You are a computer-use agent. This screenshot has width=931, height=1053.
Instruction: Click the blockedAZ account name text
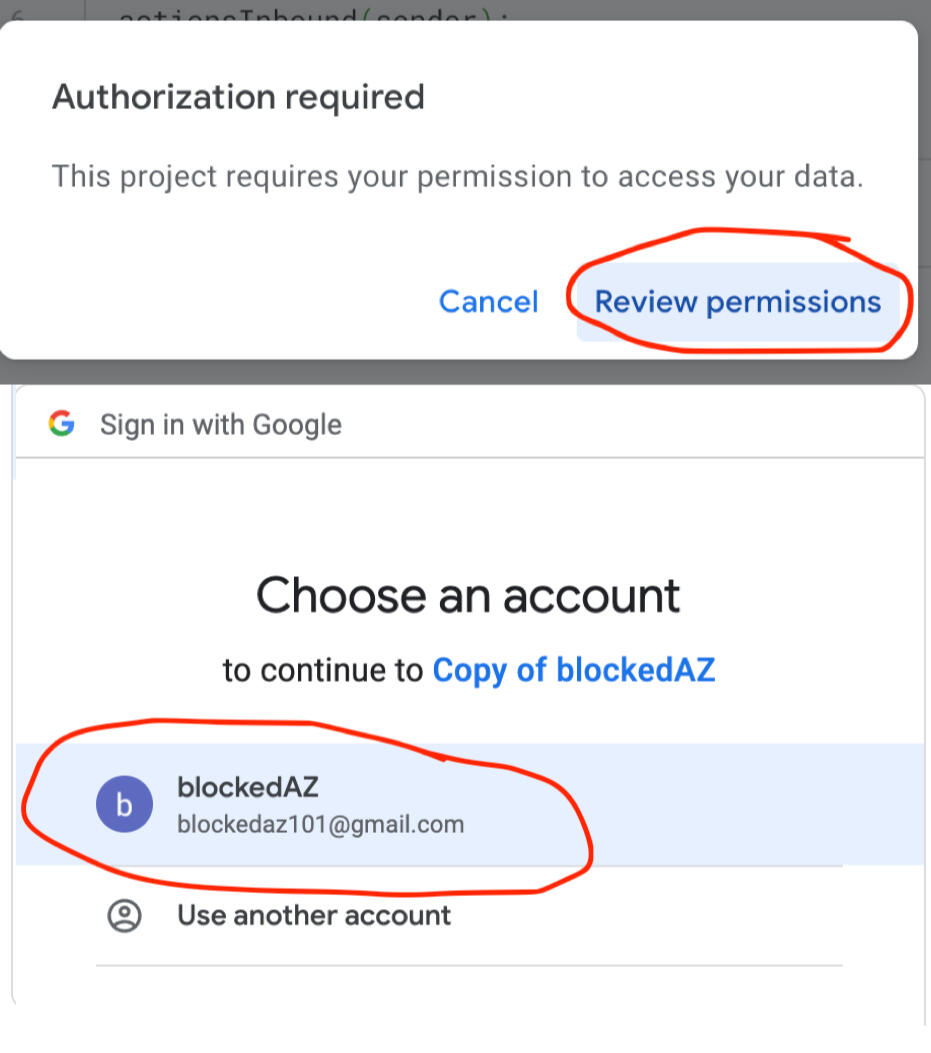coord(248,787)
